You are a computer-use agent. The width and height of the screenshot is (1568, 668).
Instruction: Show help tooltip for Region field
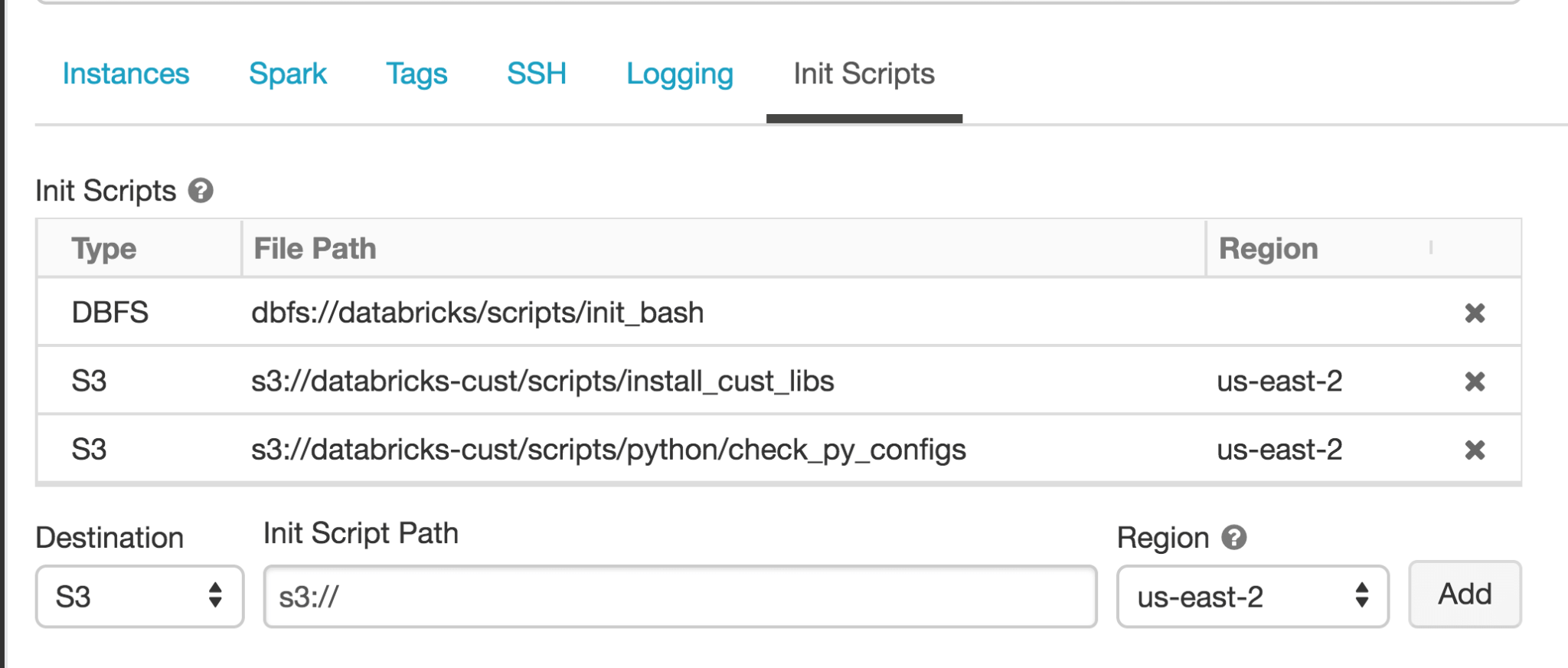pyautogui.click(x=1234, y=538)
